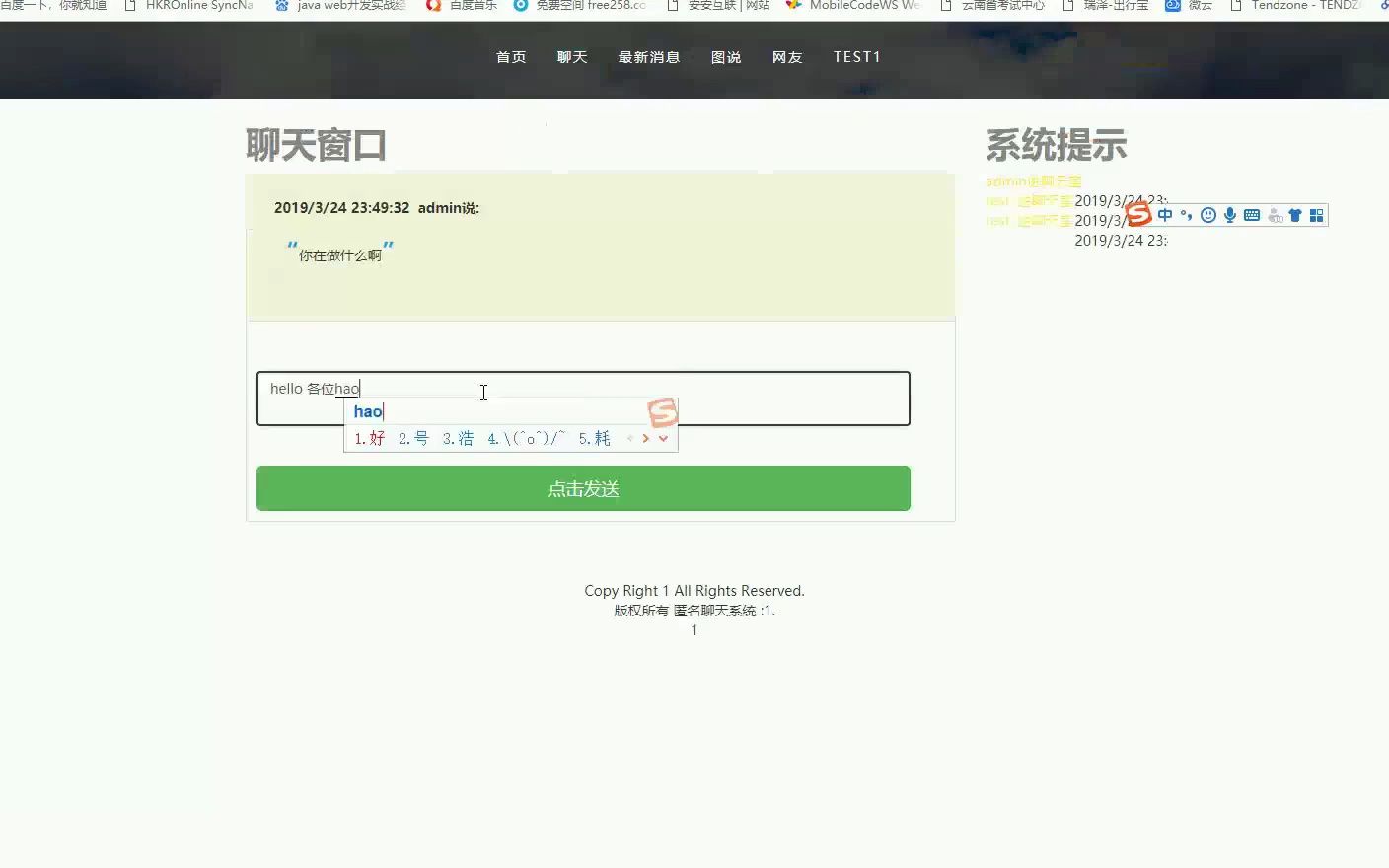Click the admin system notice line
The height and width of the screenshot is (868, 1389).
(1034, 181)
